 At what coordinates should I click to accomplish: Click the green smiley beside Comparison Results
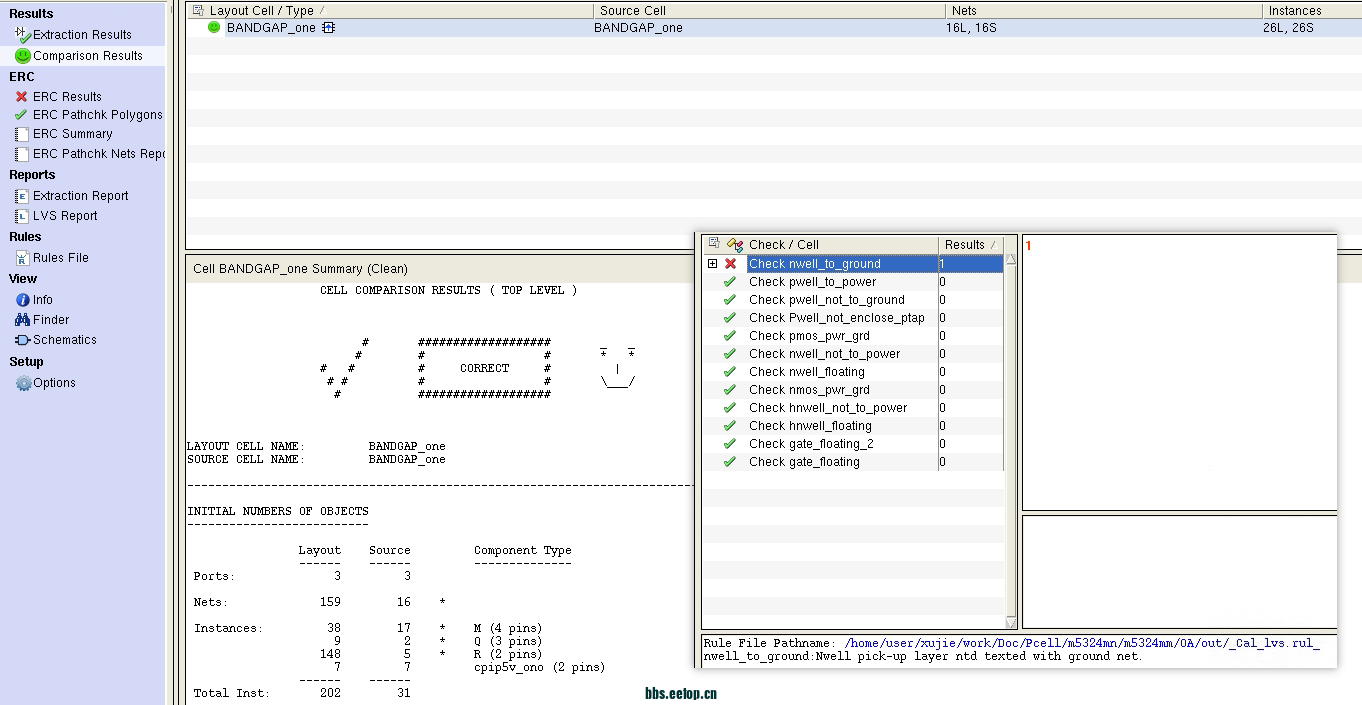pos(23,56)
